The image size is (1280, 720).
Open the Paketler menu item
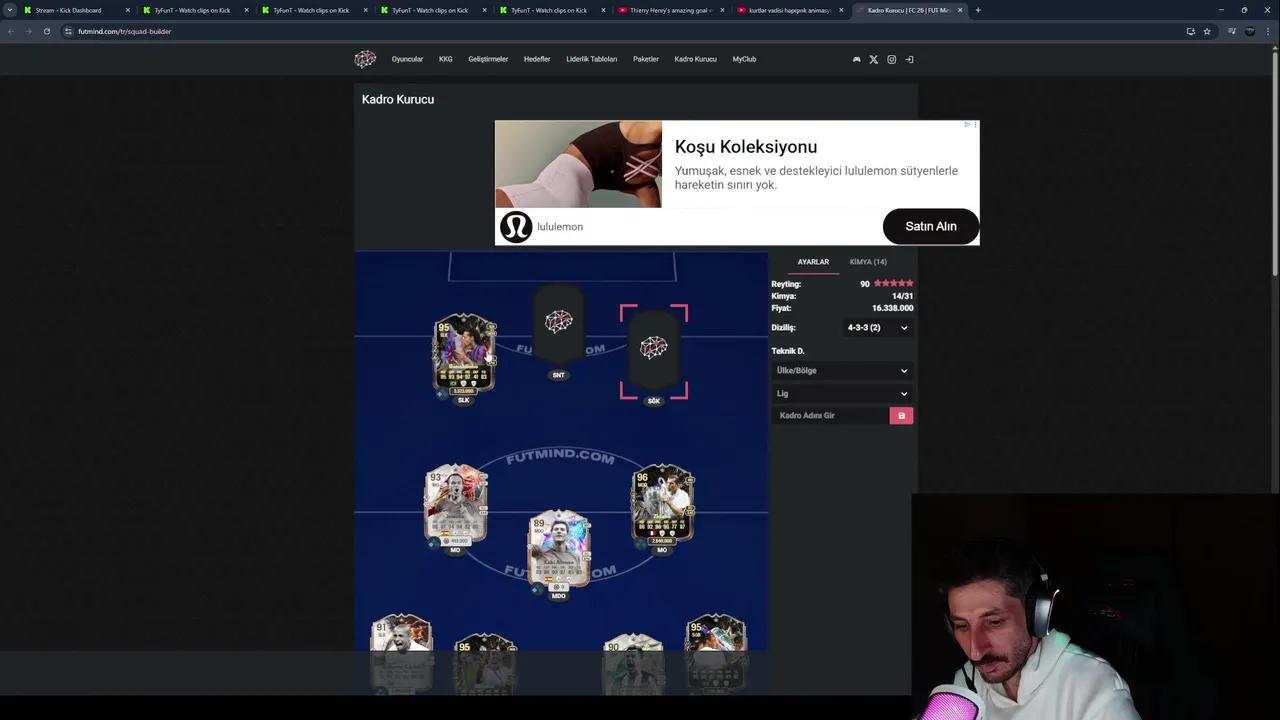646,59
